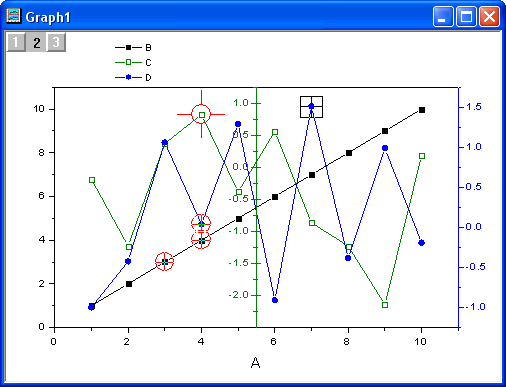Maximize the Graph1 window
Screen dimensions: 506x387
click(x=466, y=16)
